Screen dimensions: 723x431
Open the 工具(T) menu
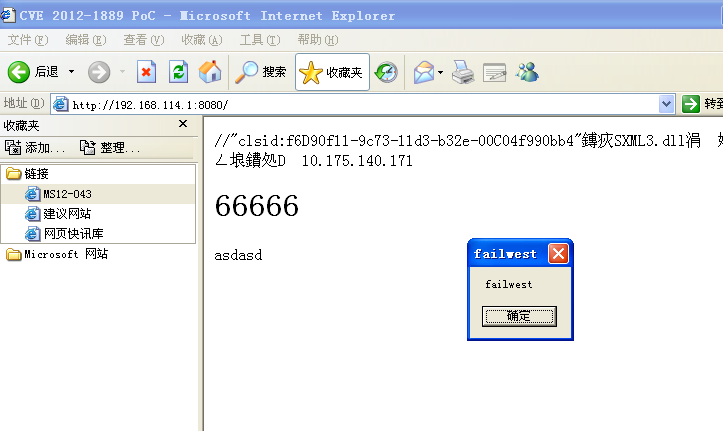pyautogui.click(x=259, y=39)
